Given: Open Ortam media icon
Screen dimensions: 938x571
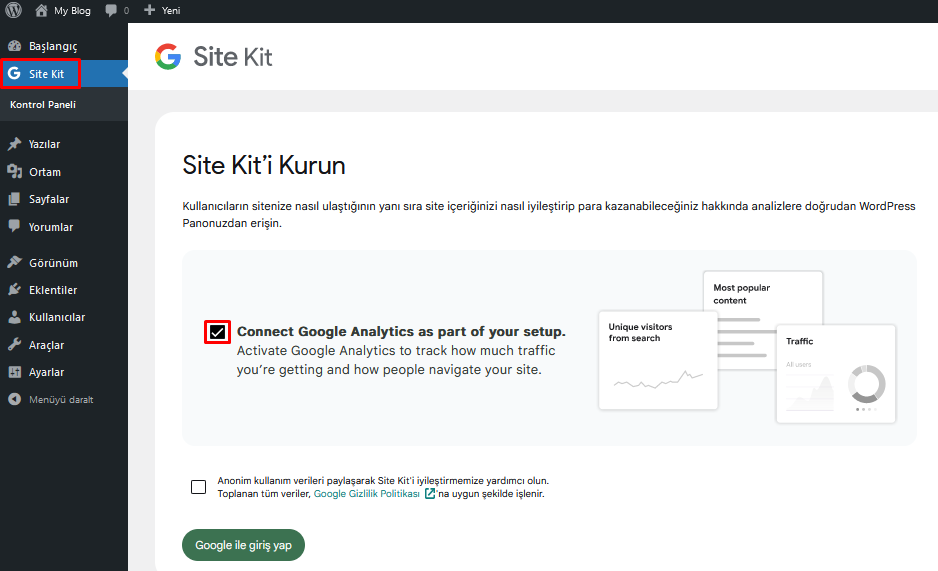Looking at the screenshot, I should [x=14, y=172].
